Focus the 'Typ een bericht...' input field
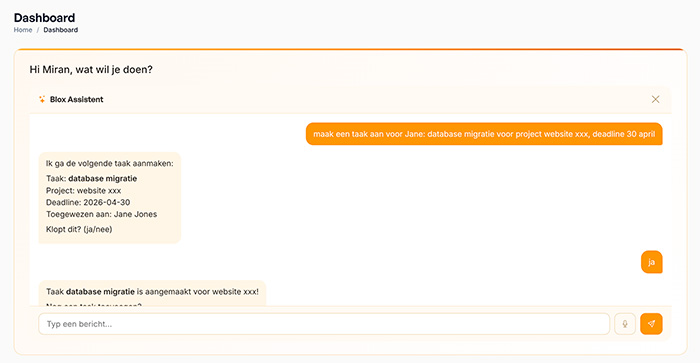 click(324, 324)
